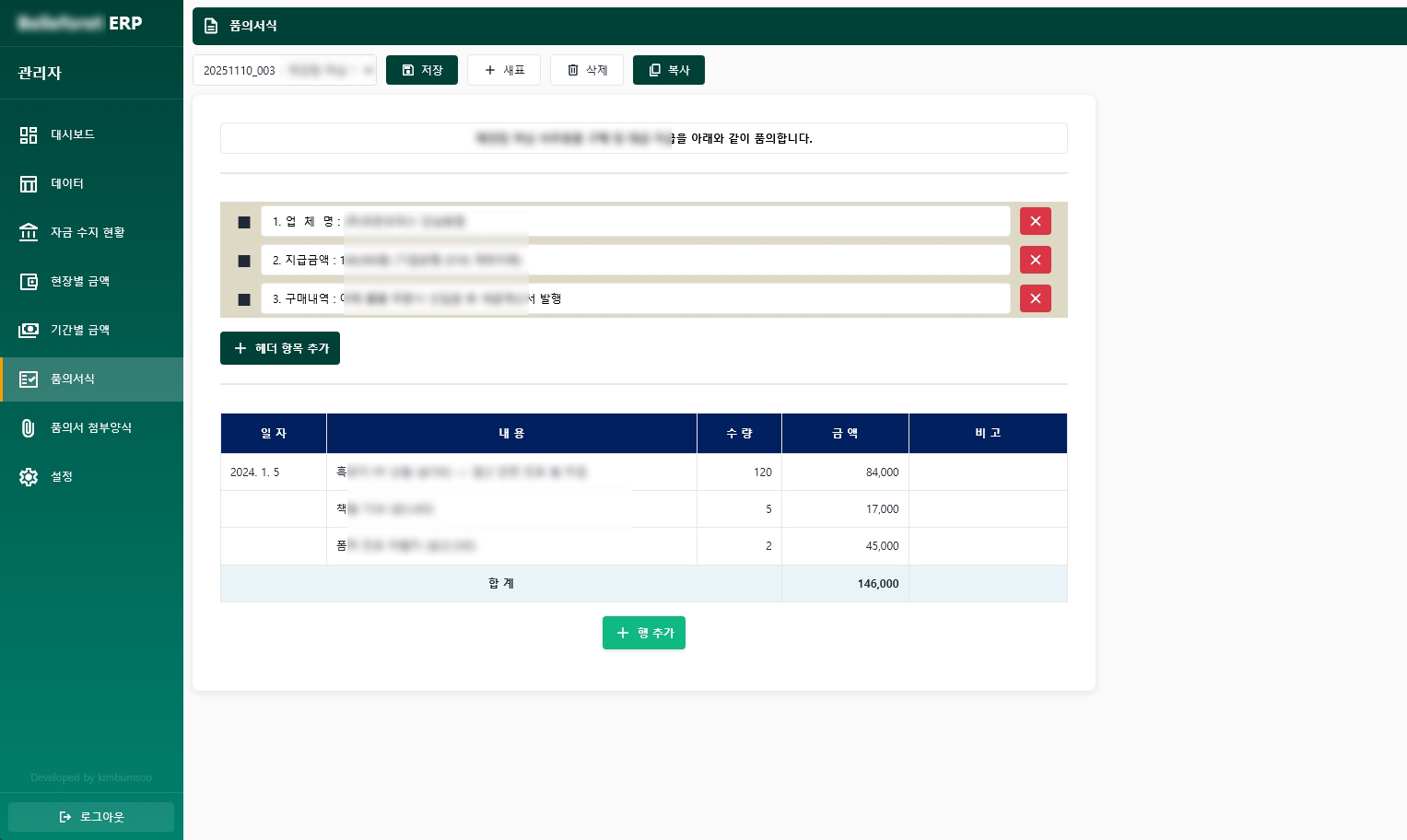Toggle the checkbox beside 구매내역 header row

pos(244,299)
